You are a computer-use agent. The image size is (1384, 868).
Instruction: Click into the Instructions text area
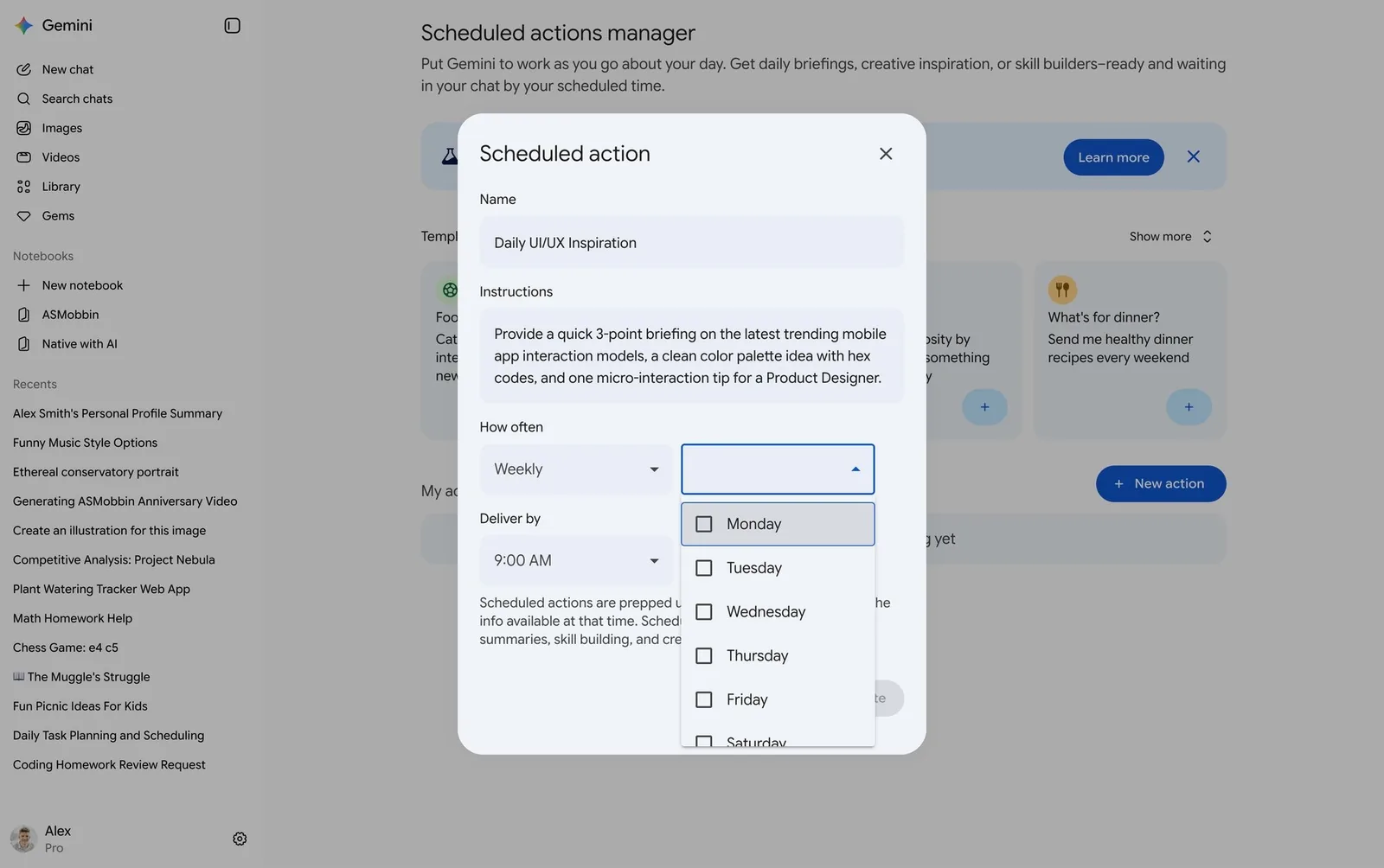692,356
